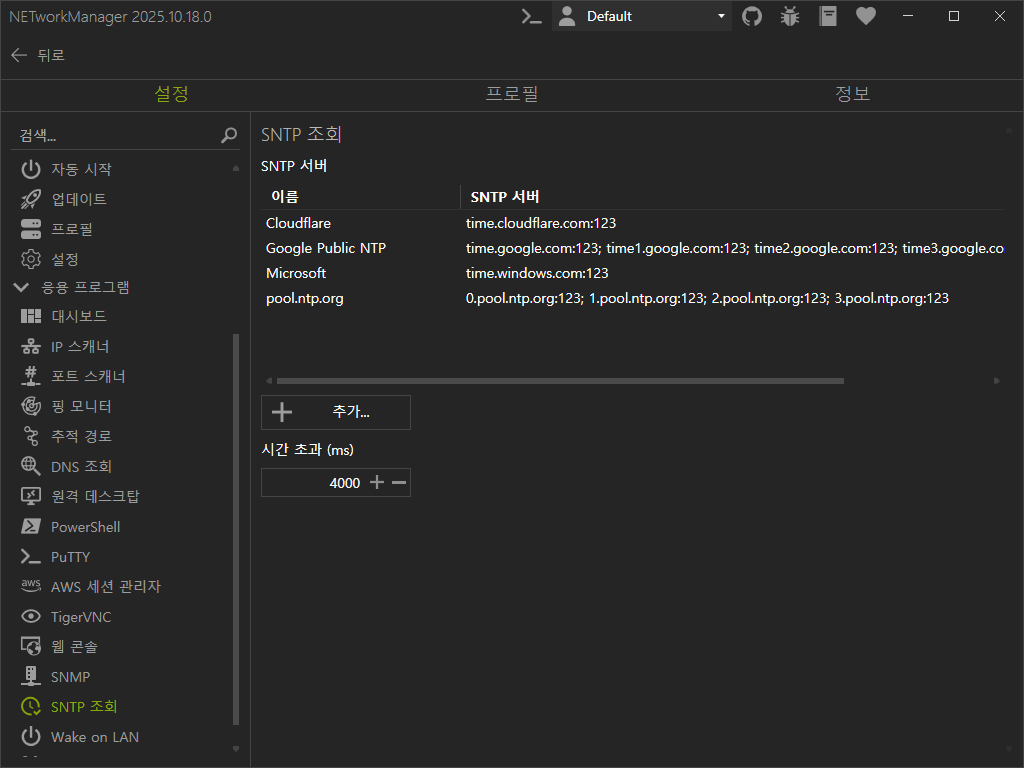Open the Default profile dropdown
1024x768 pixels.
pos(641,16)
